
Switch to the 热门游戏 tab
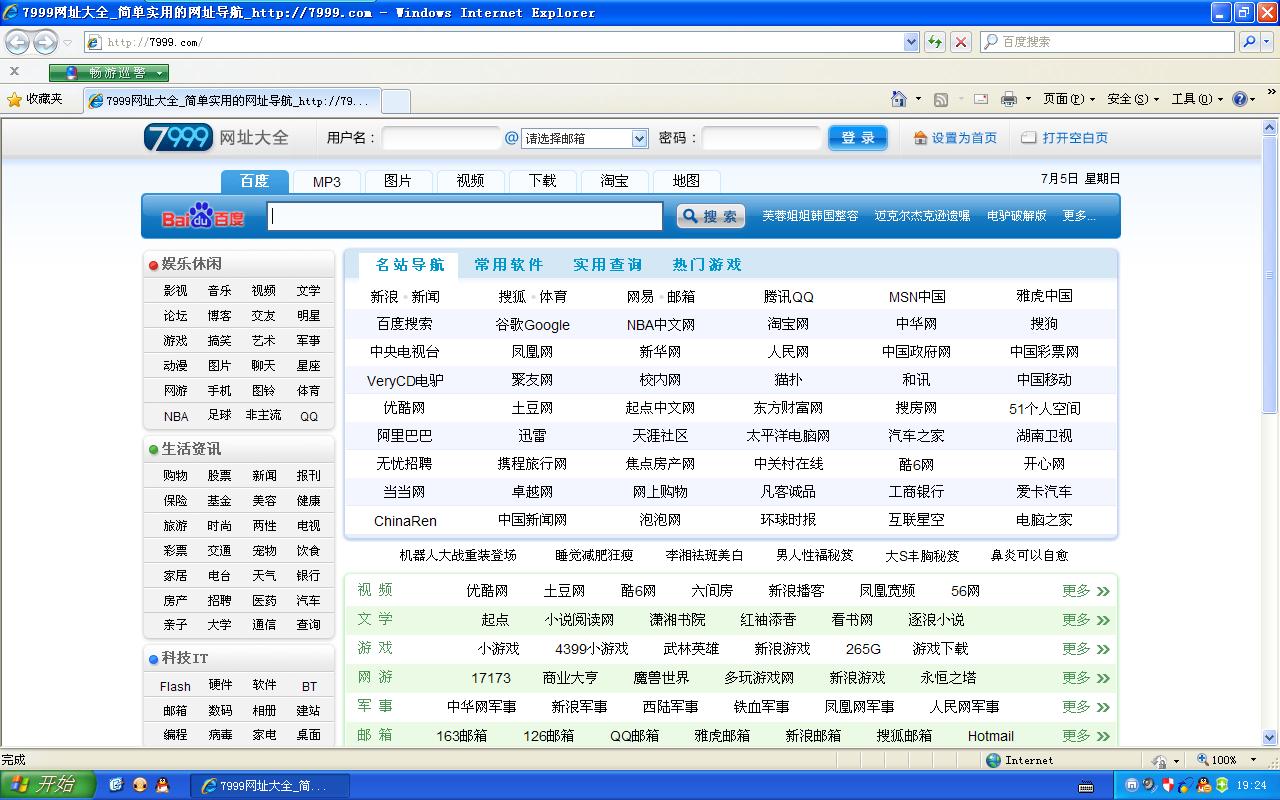click(708, 265)
